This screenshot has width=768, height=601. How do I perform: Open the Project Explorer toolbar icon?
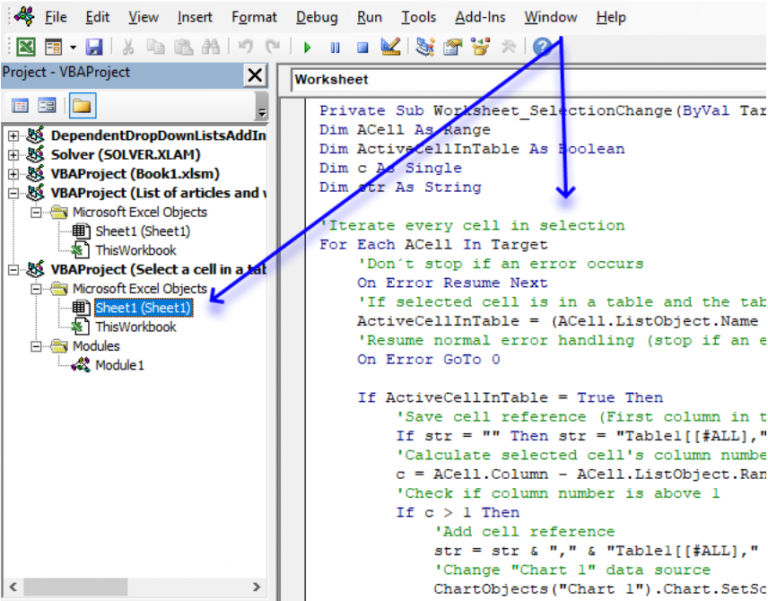(425, 47)
